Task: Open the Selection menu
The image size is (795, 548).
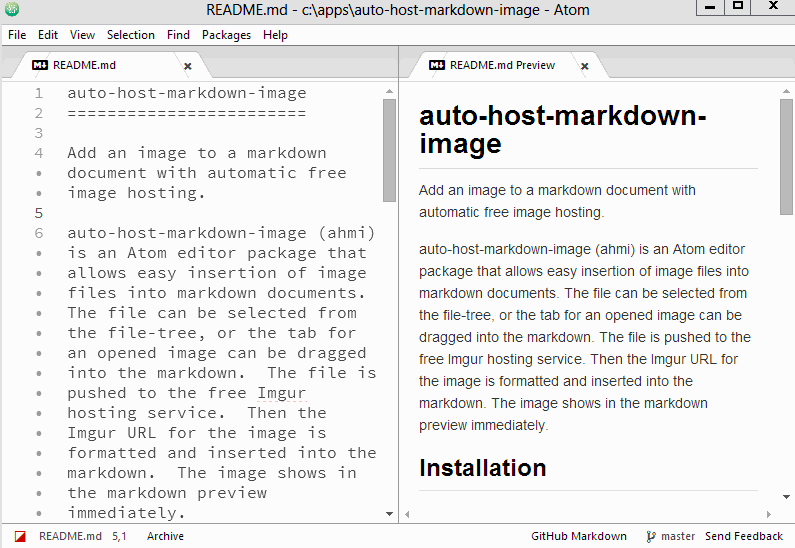Action: (x=131, y=35)
